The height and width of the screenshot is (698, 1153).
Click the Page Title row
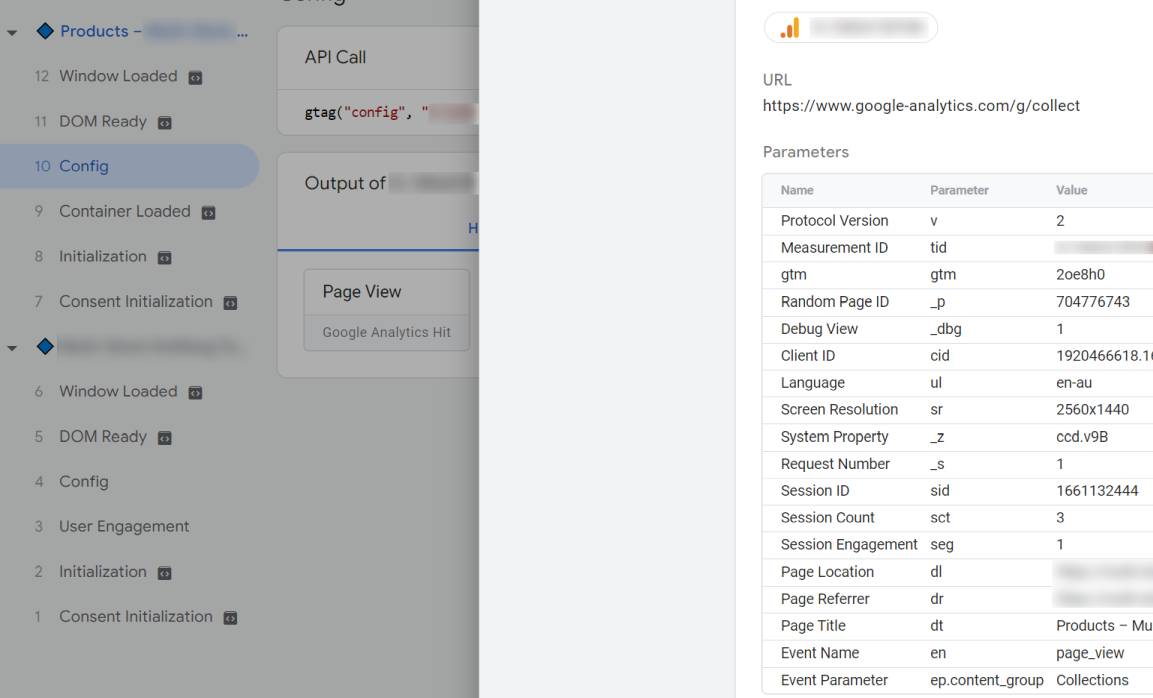957,627
